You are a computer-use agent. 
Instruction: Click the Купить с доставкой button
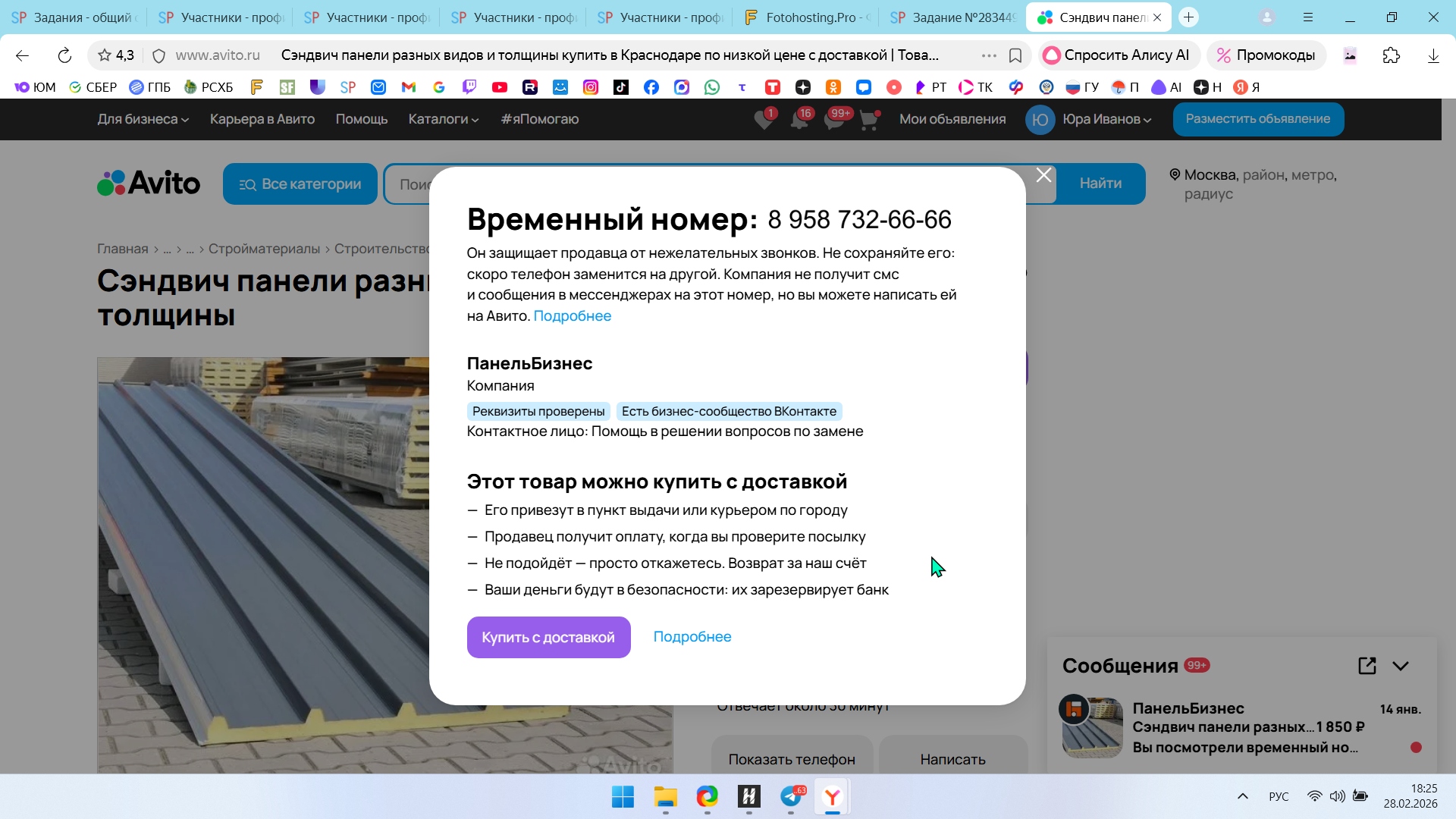pyautogui.click(x=548, y=637)
